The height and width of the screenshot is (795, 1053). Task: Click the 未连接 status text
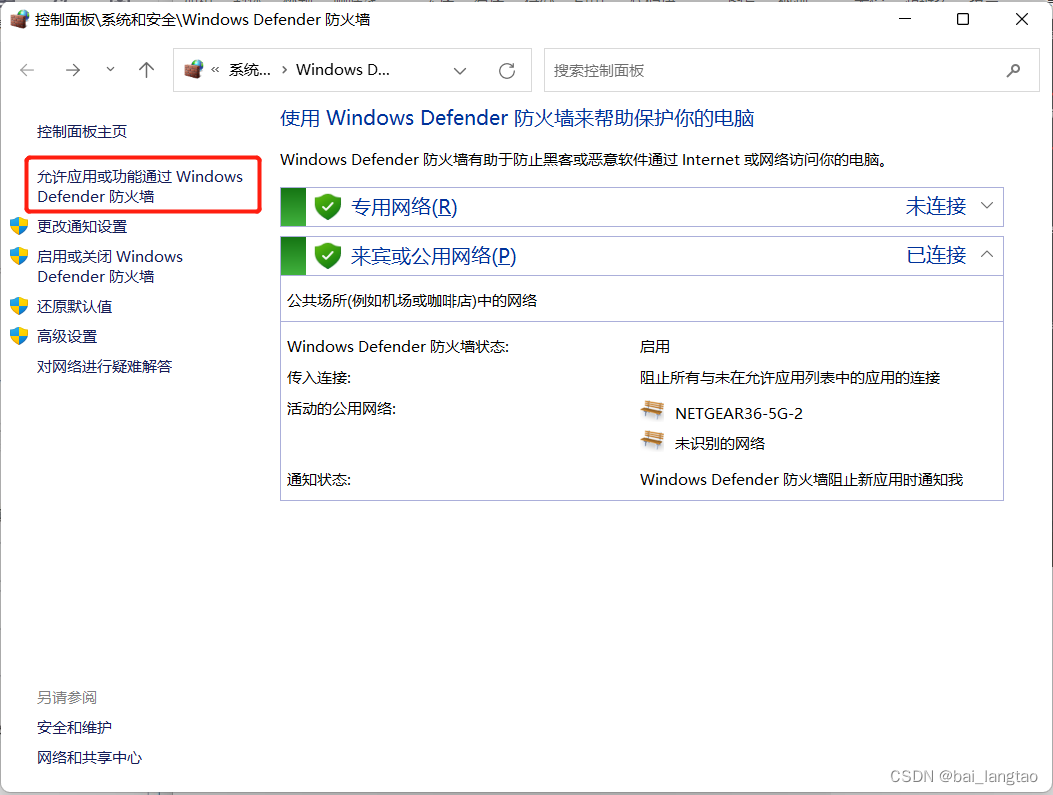coord(936,206)
